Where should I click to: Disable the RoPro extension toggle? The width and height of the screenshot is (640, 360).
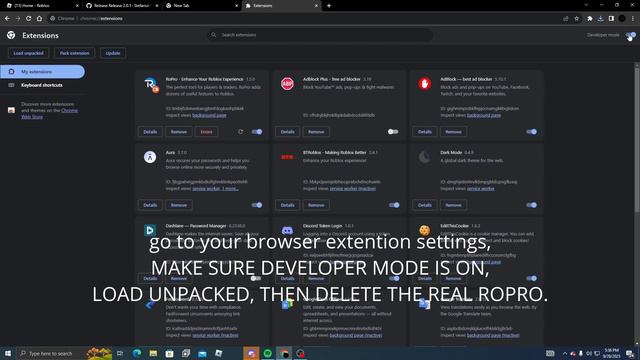point(257,132)
